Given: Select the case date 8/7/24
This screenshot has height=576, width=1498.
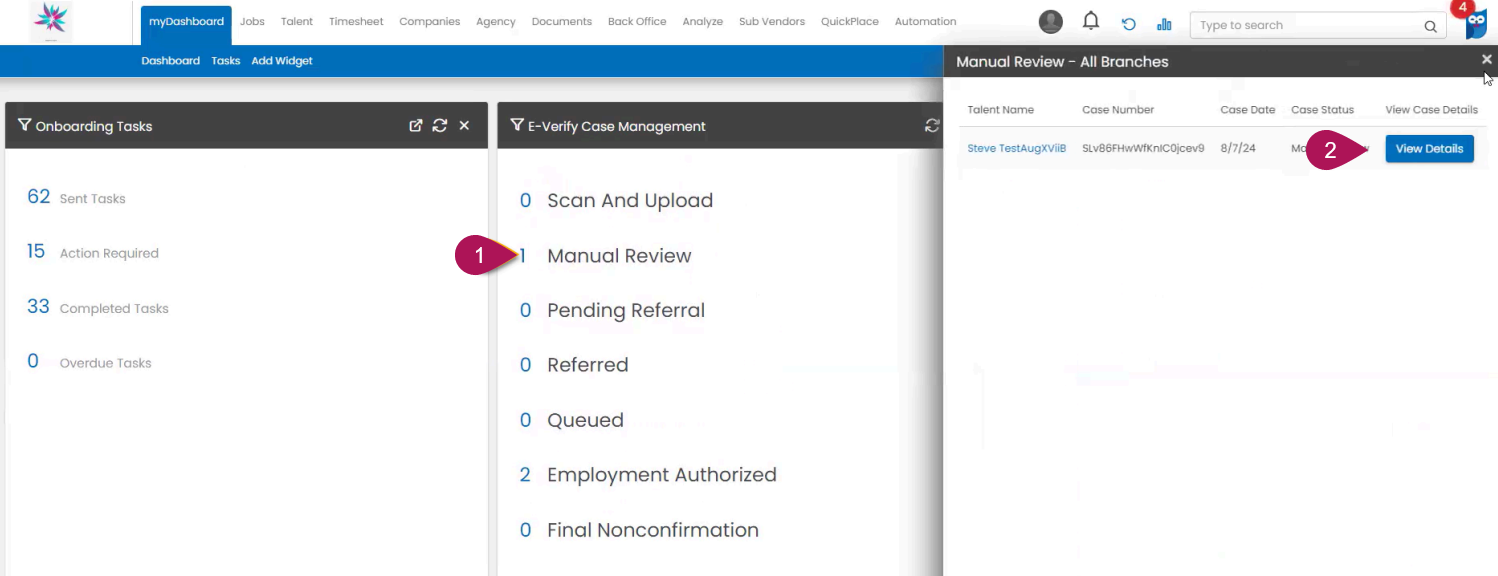Looking at the screenshot, I should pos(1238,149).
